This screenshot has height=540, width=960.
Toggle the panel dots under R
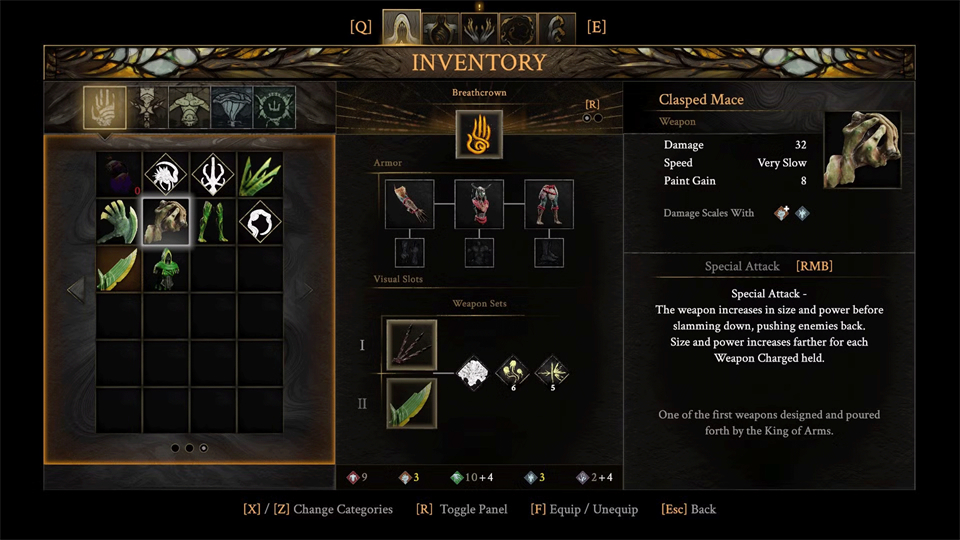592,118
